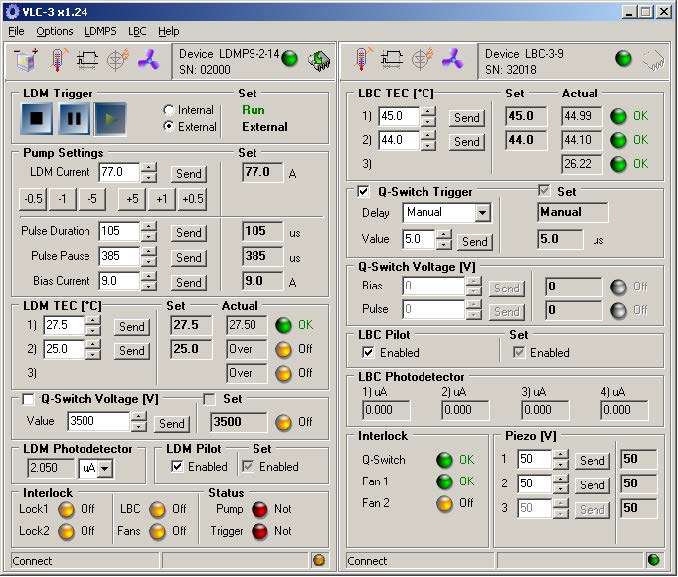
Task: Select Internal trigger mode
Action: (x=169, y=110)
